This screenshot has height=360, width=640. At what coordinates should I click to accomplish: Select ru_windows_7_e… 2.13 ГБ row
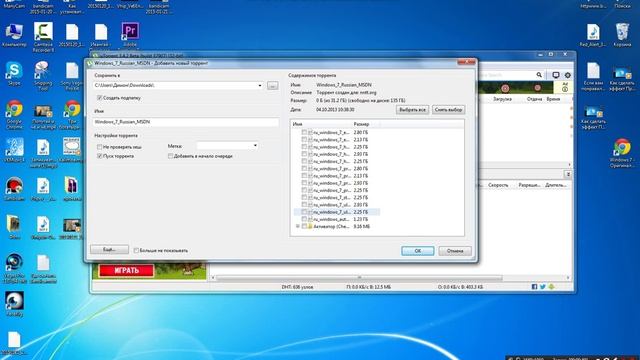click(337, 140)
